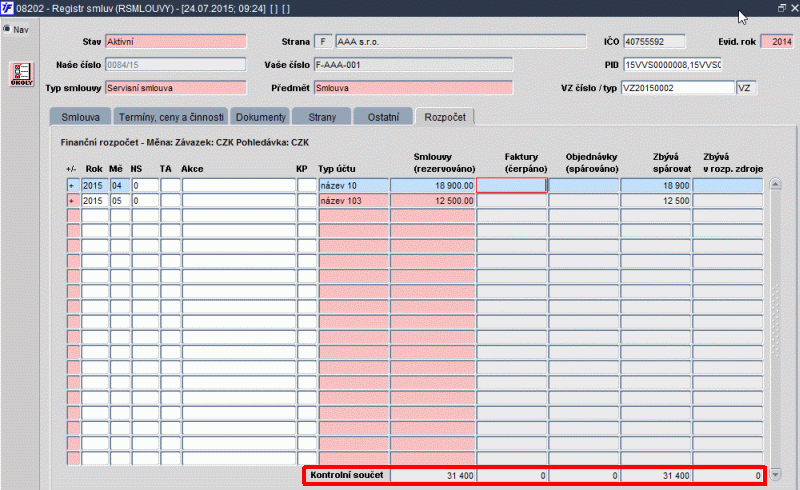Image resolution: width=800 pixels, height=490 pixels.
Task: Select the Typ účtu cell název 103
Action: click(353, 201)
